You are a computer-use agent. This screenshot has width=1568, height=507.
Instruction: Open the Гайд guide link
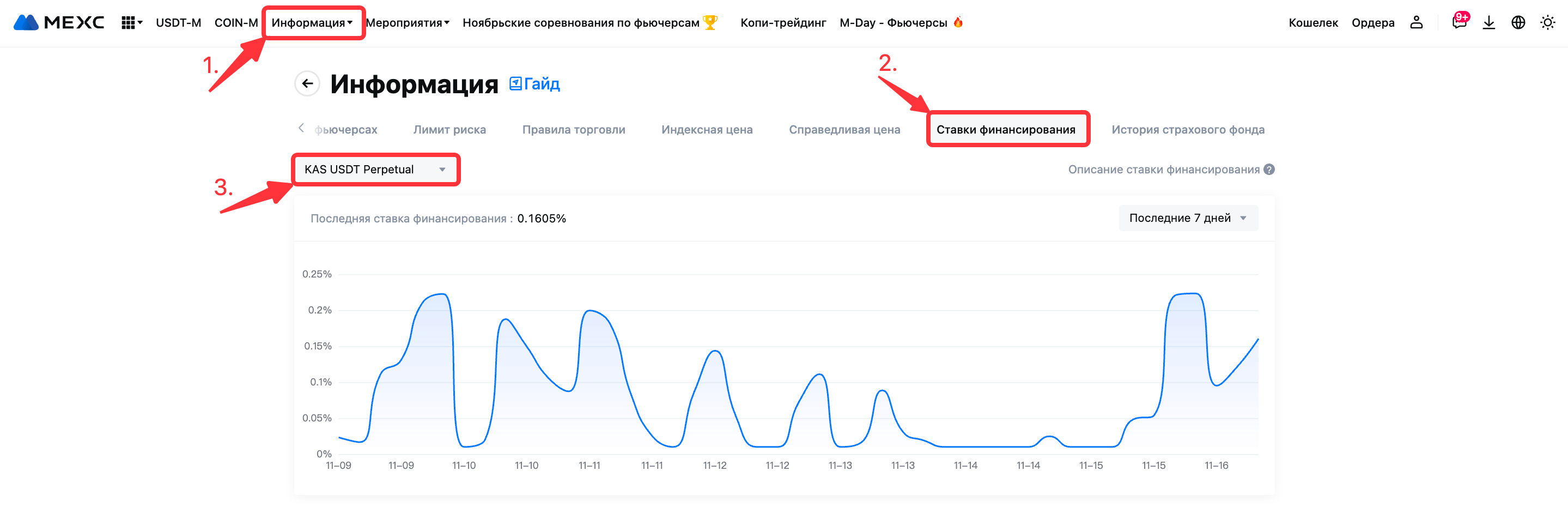[x=535, y=83]
